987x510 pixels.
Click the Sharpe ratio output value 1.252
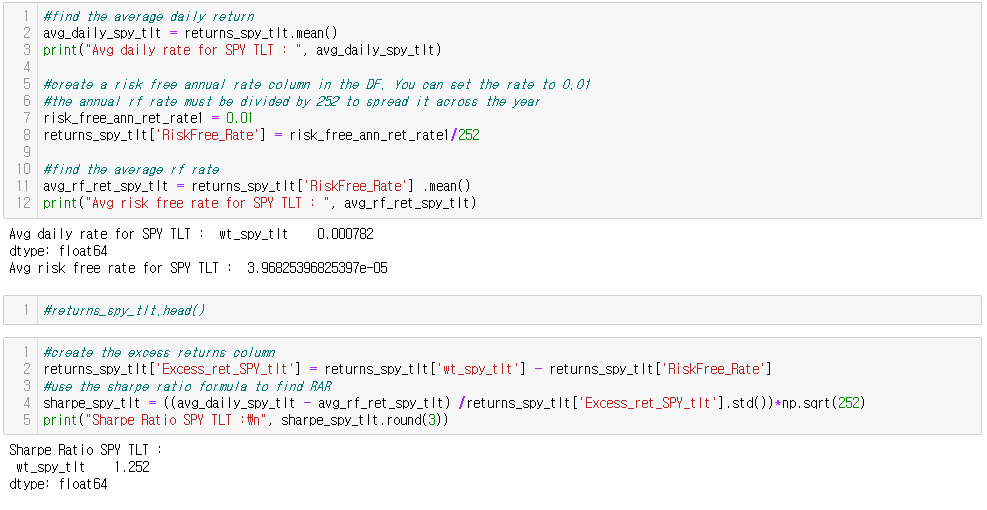pyautogui.click(x=132, y=467)
